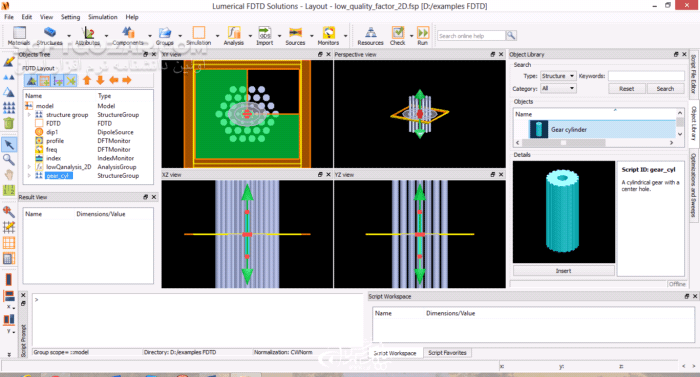
Task: Click the Attributes toolbar icon
Action: pos(88,33)
